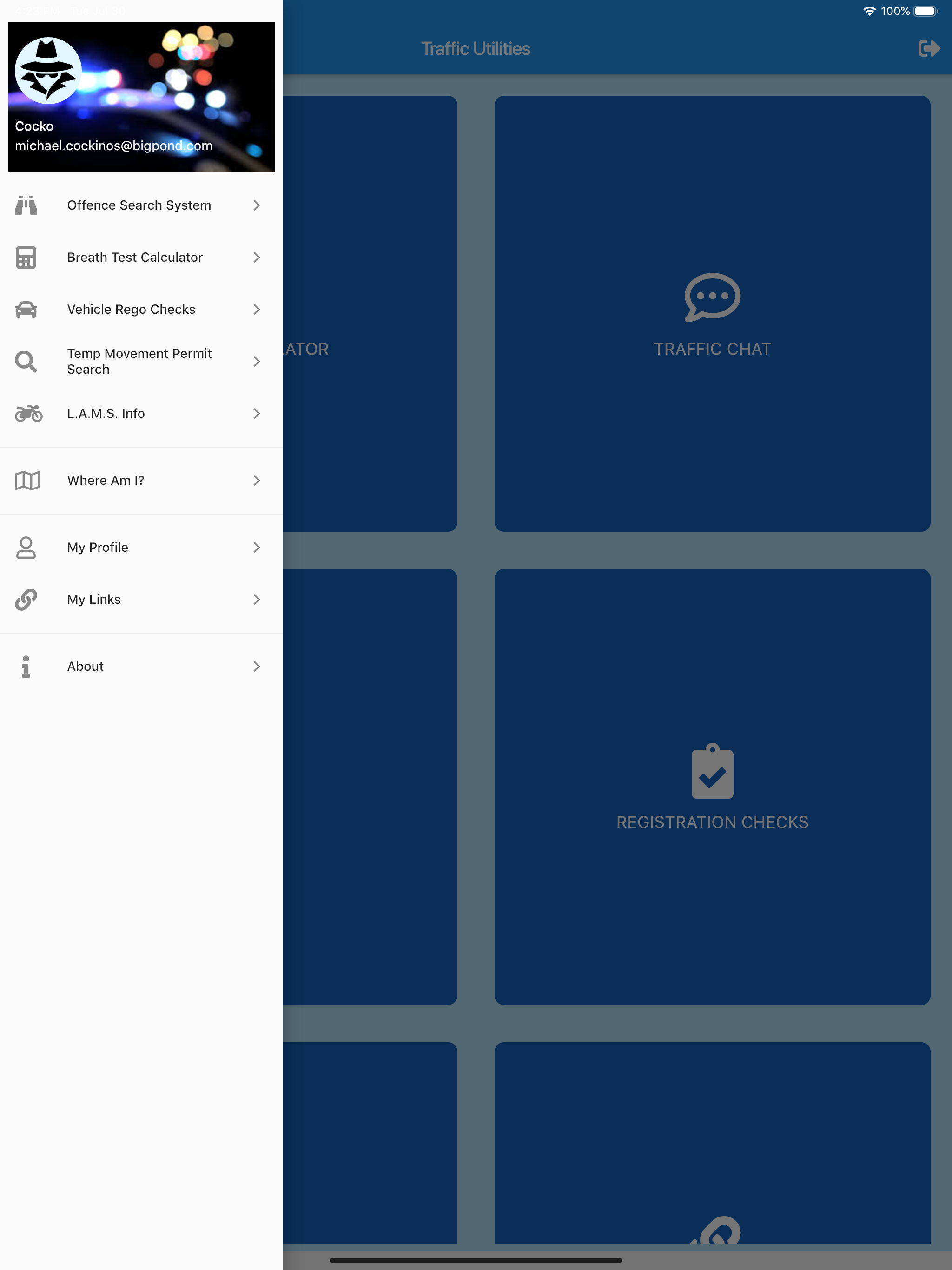Tap the chevron next to Offence Search System
The height and width of the screenshot is (1270, 952).
tap(257, 205)
